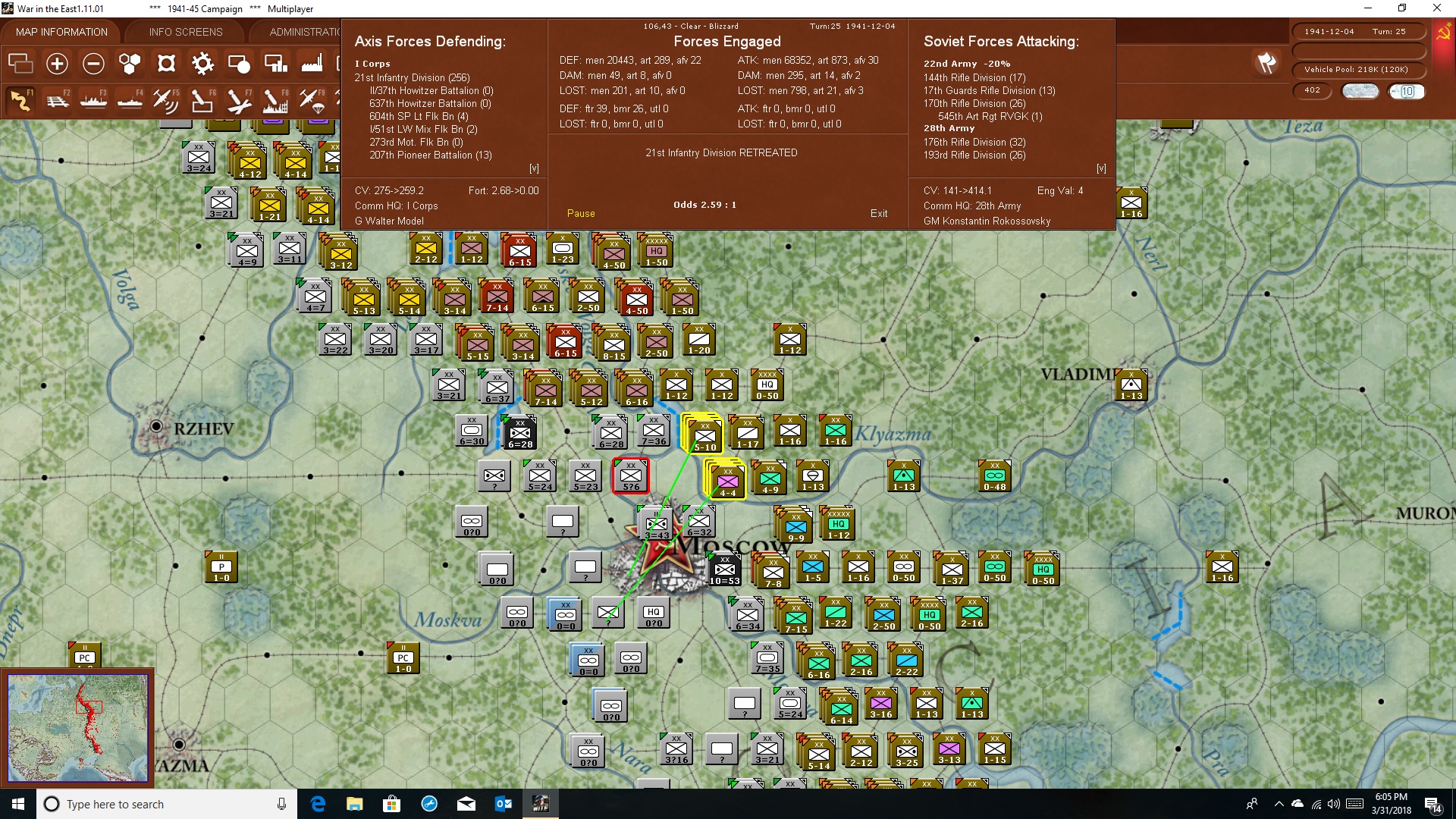
Task: Click the square frame toolbar icon
Action: [166, 64]
